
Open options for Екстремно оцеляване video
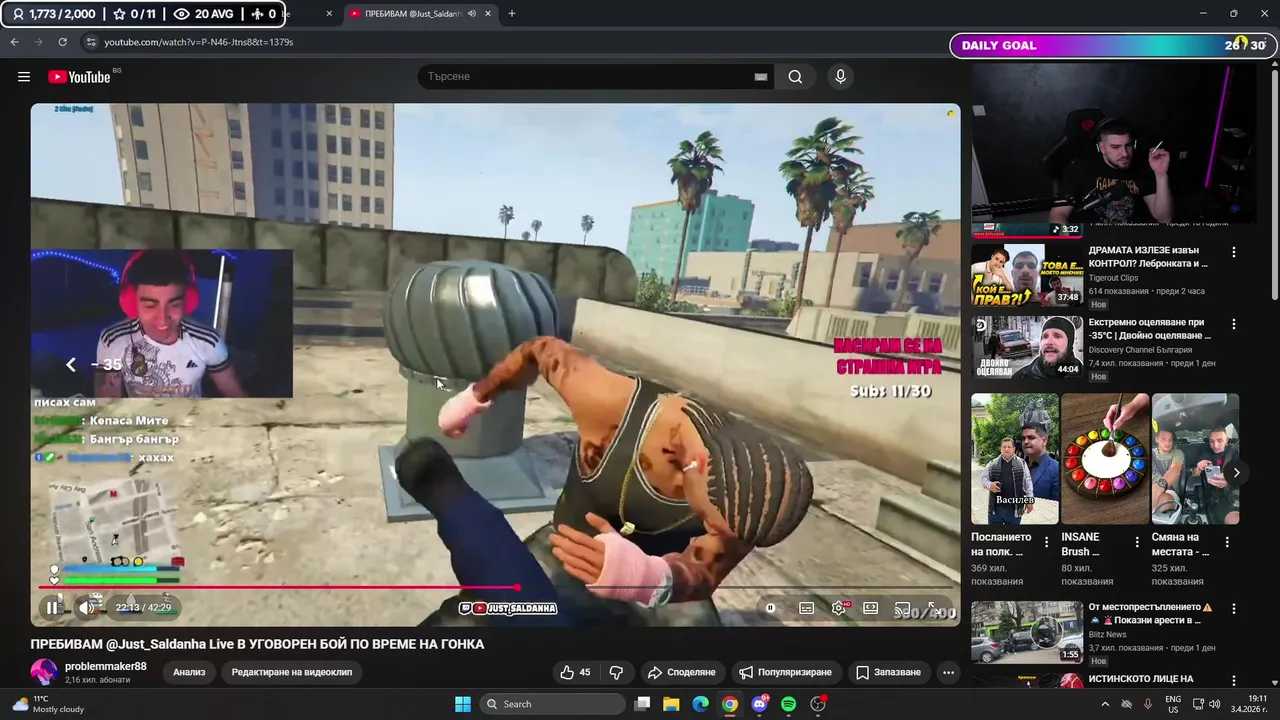pyautogui.click(x=1234, y=324)
